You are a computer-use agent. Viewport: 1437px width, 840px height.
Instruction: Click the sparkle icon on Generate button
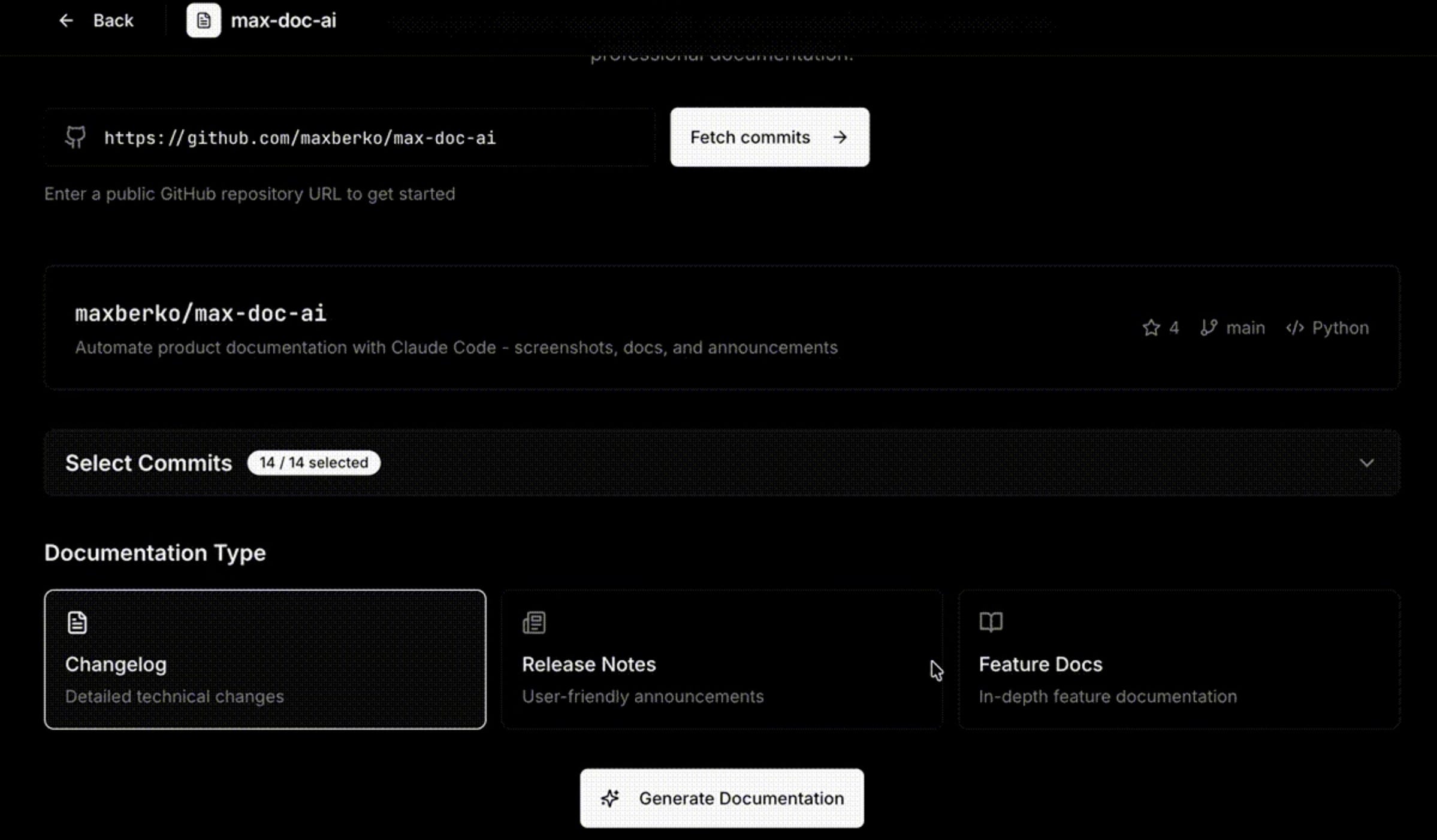pyautogui.click(x=610, y=798)
